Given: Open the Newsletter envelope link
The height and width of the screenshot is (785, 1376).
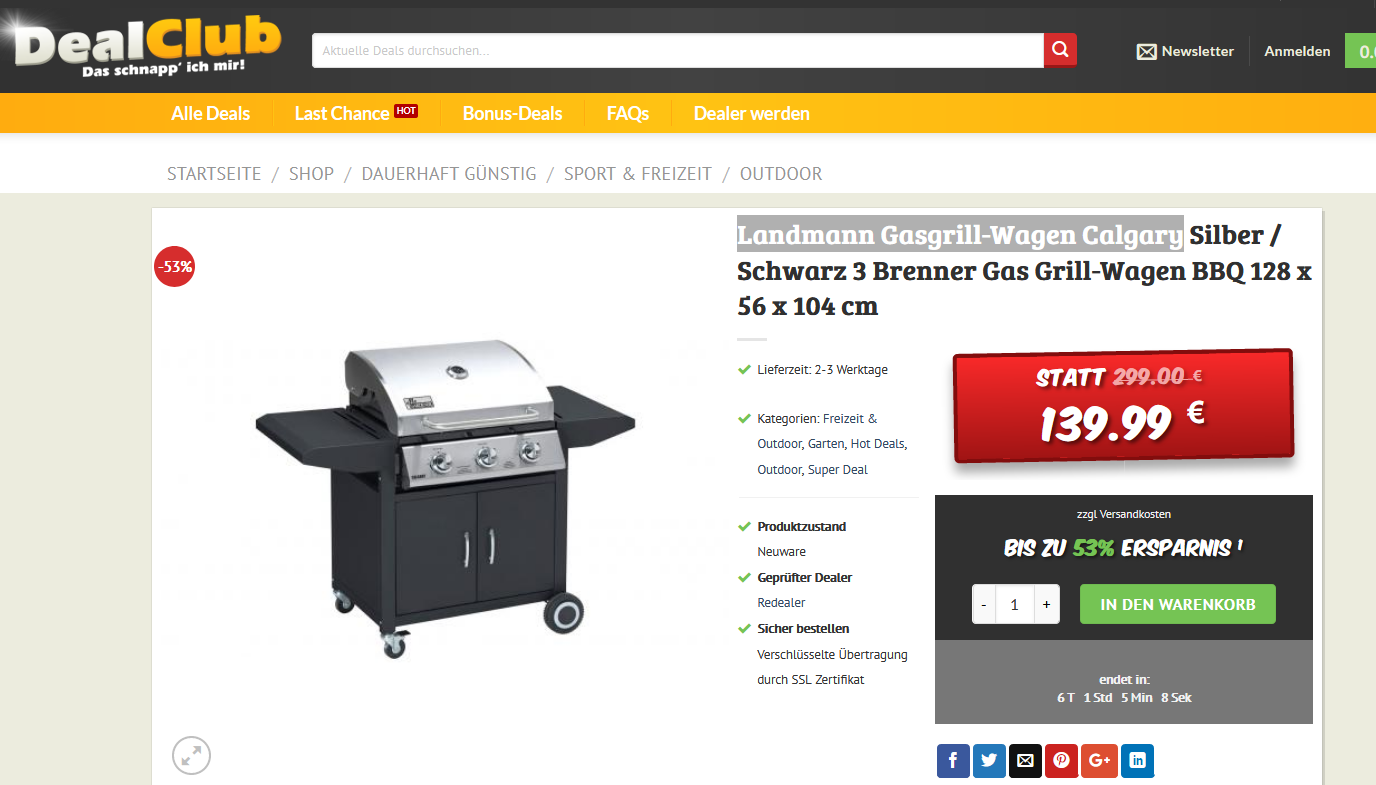Looking at the screenshot, I should [x=1185, y=51].
